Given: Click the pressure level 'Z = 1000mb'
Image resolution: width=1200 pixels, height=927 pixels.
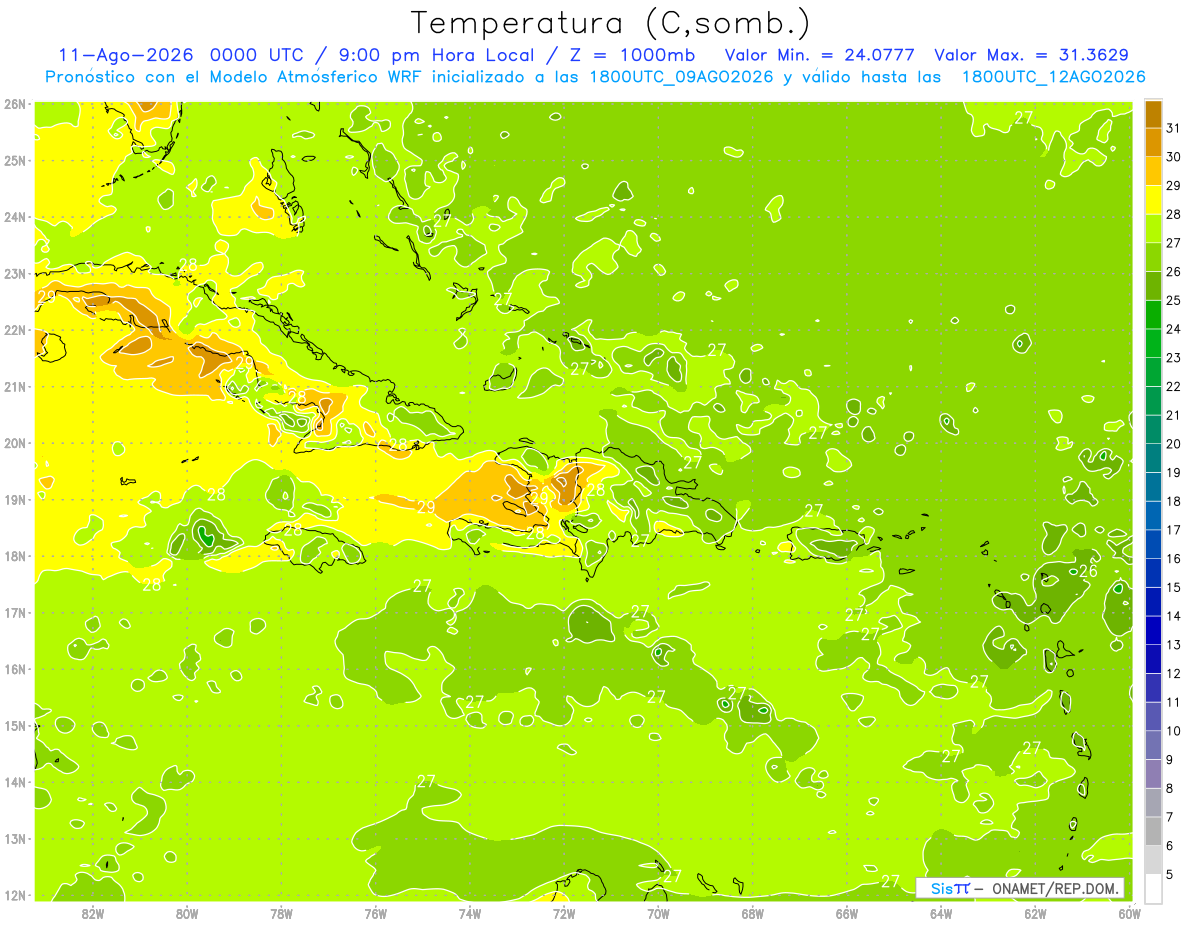Looking at the screenshot, I should click(x=632, y=55).
